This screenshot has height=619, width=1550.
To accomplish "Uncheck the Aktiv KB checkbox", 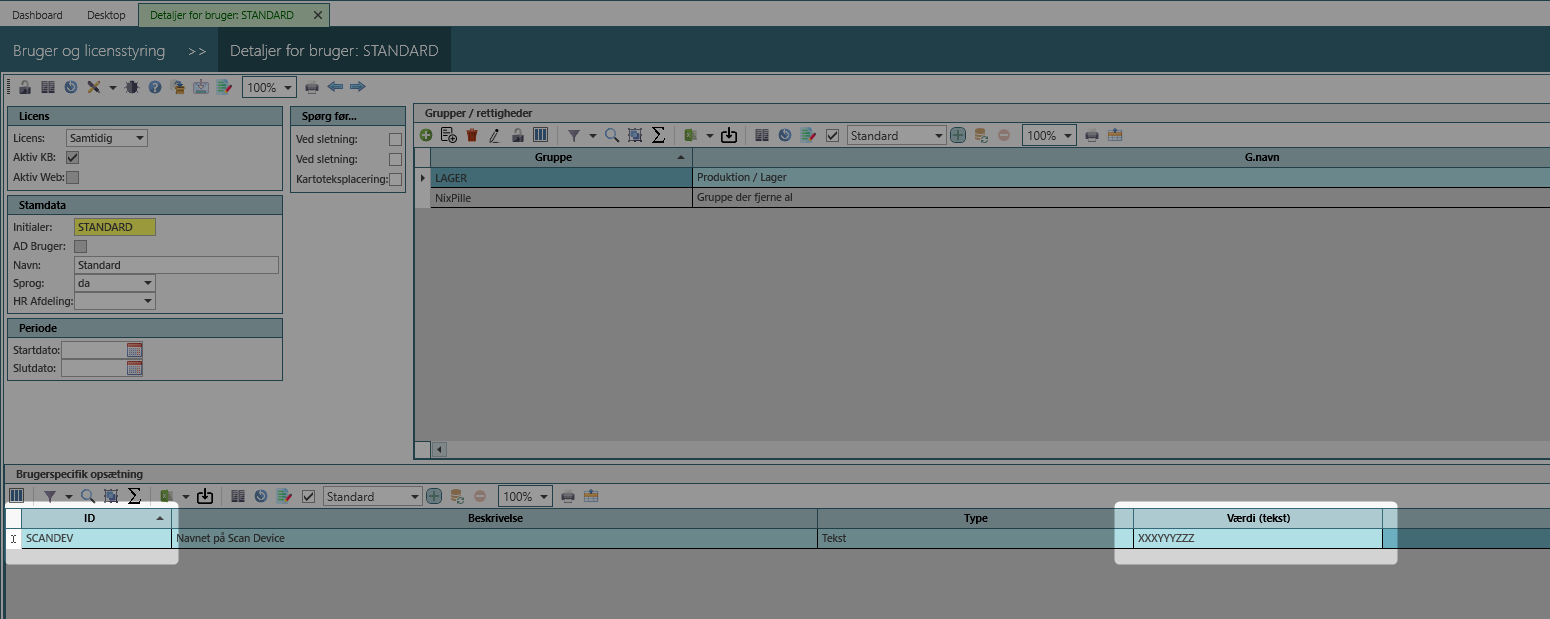I will tap(72, 158).
